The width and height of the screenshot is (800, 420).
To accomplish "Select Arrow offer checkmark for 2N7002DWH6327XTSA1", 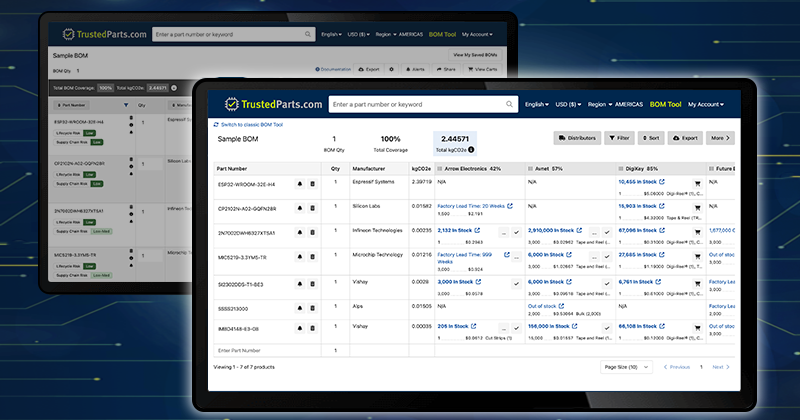I will 516,232.
